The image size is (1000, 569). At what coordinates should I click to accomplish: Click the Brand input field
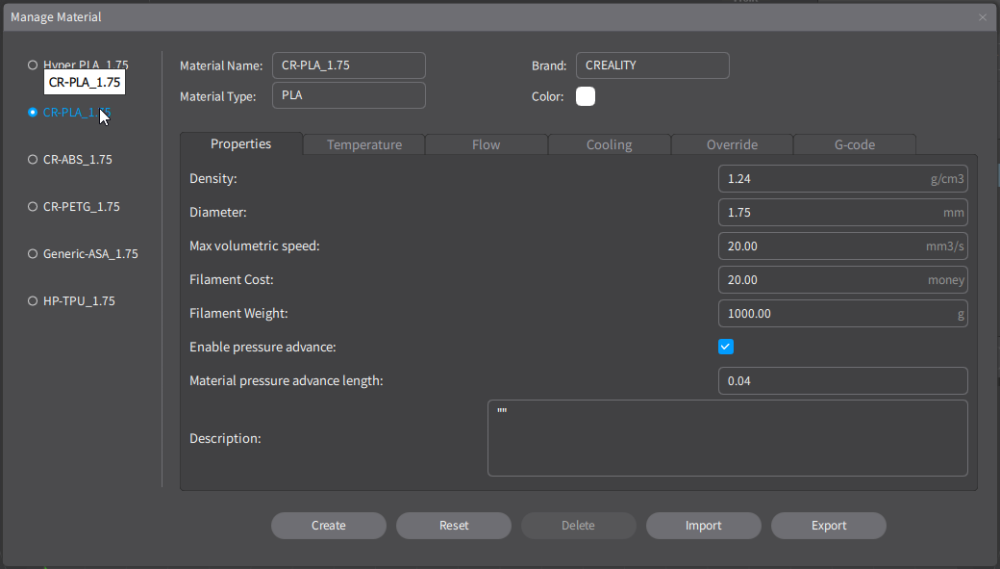tap(652, 65)
